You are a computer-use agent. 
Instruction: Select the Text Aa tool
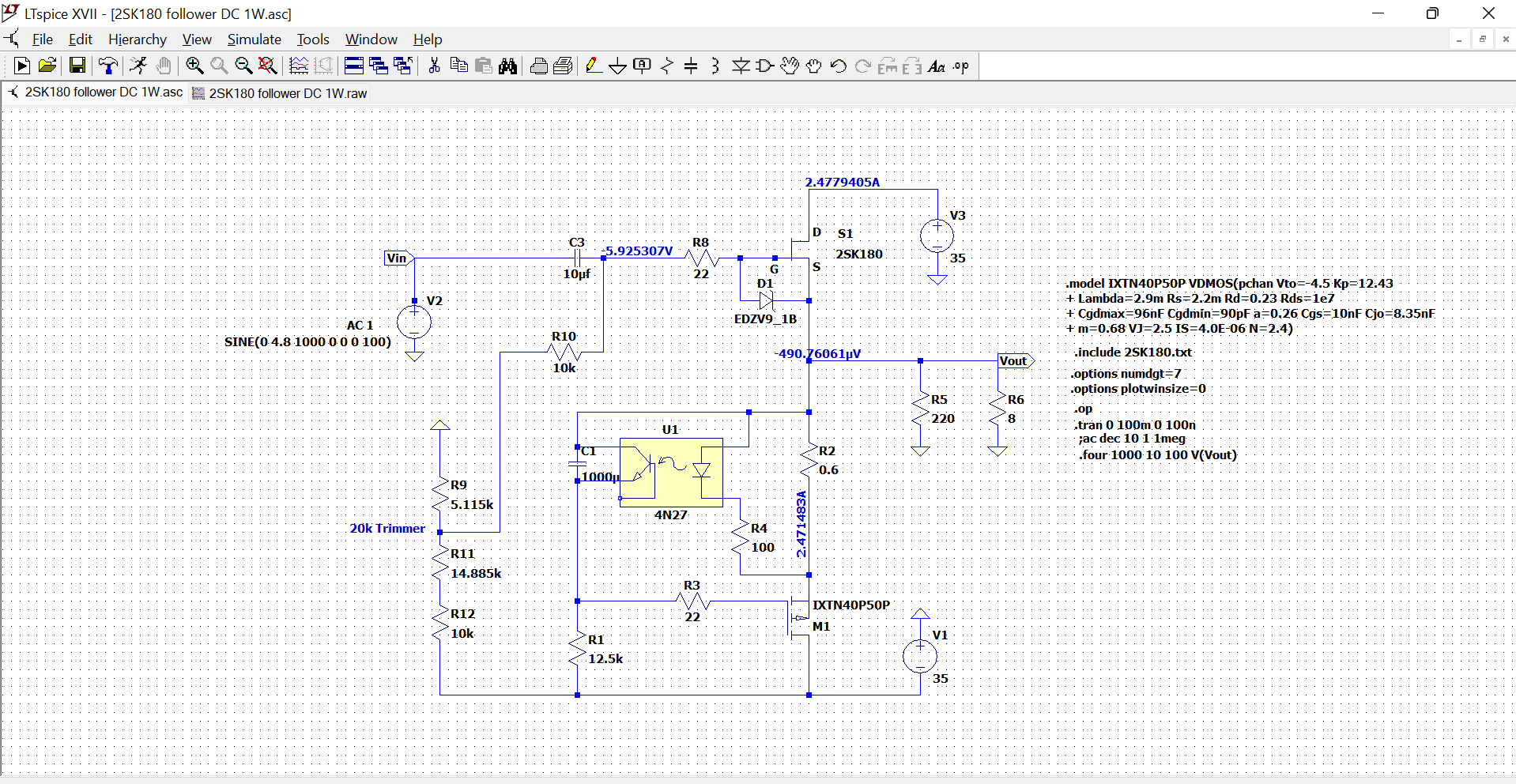(x=937, y=66)
